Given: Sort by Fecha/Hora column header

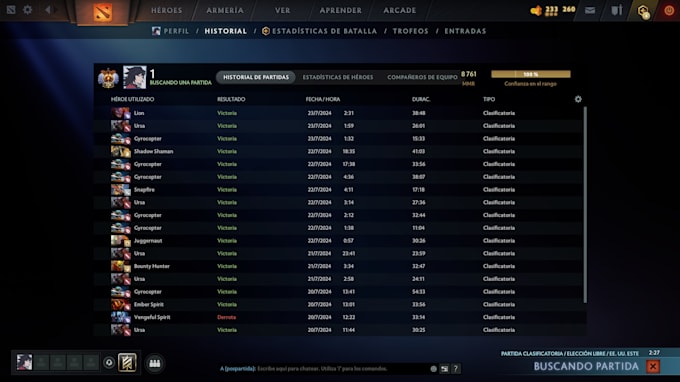Looking at the screenshot, I should [x=323, y=99].
